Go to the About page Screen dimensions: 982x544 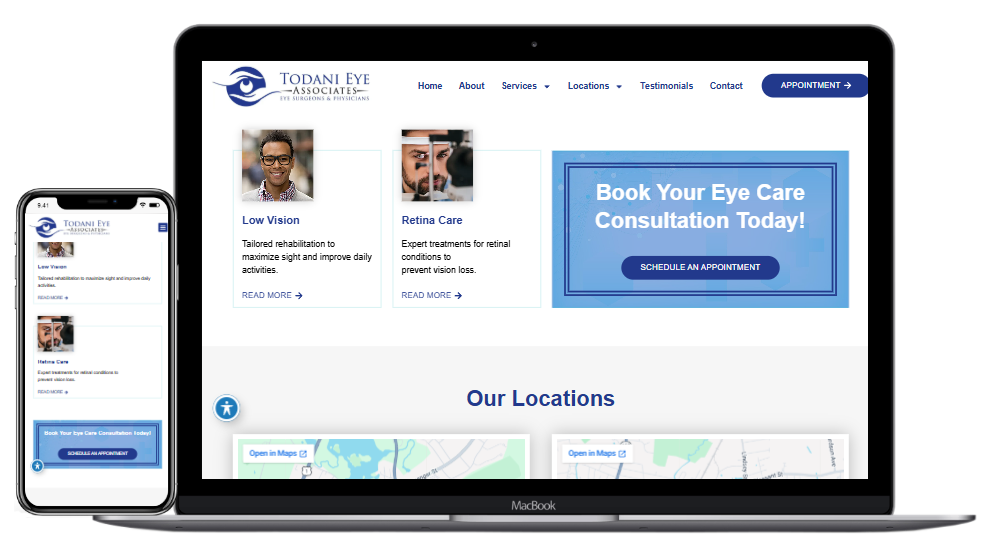pyautogui.click(x=471, y=86)
